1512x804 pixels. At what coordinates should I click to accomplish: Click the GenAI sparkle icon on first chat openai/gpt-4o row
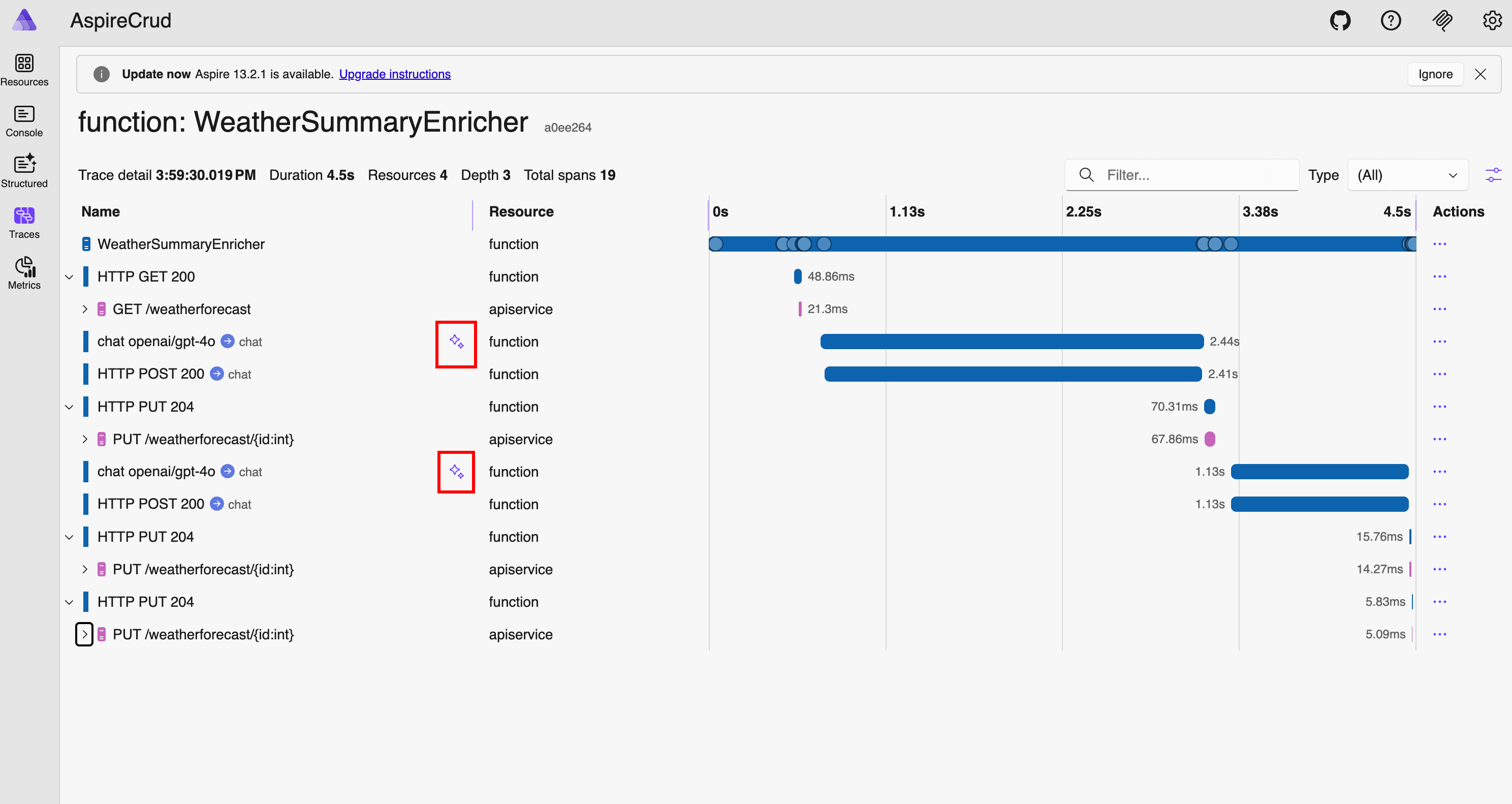[x=456, y=342]
